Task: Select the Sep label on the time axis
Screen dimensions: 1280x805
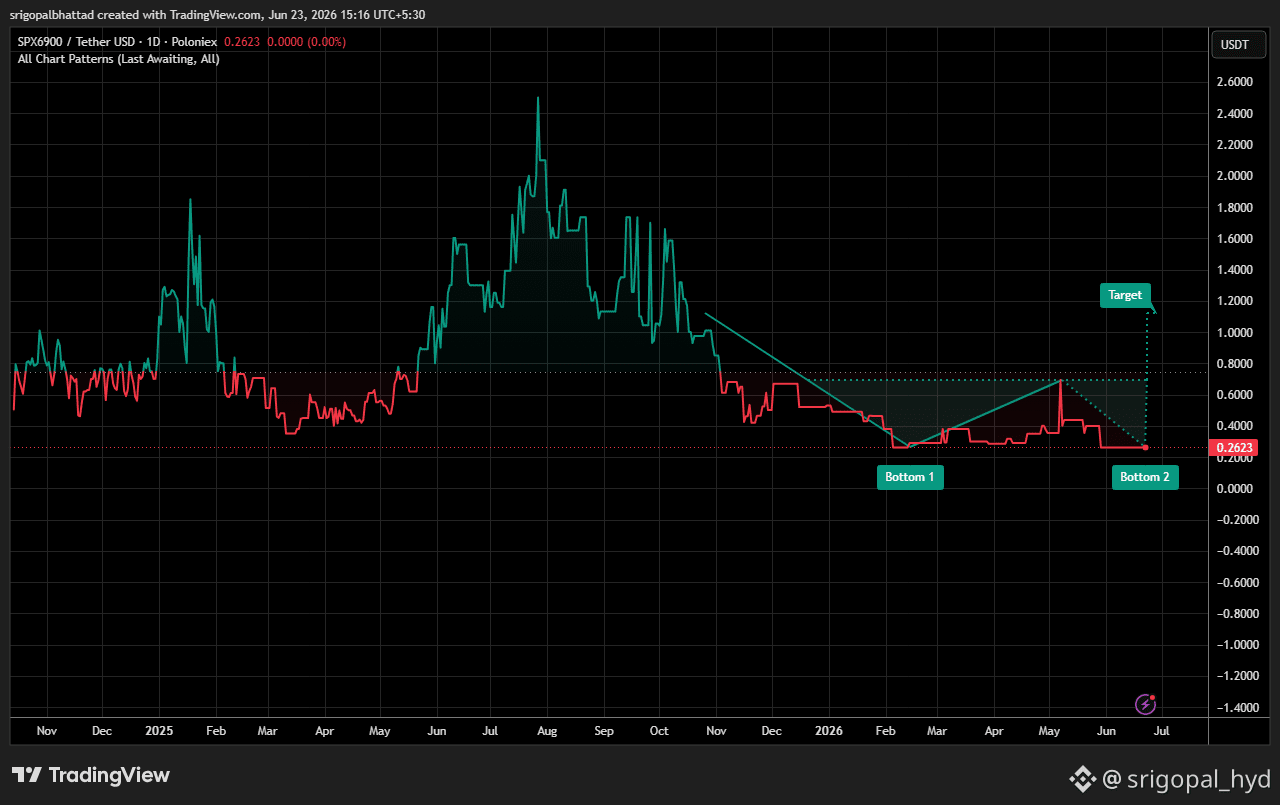Action: pyautogui.click(x=603, y=731)
